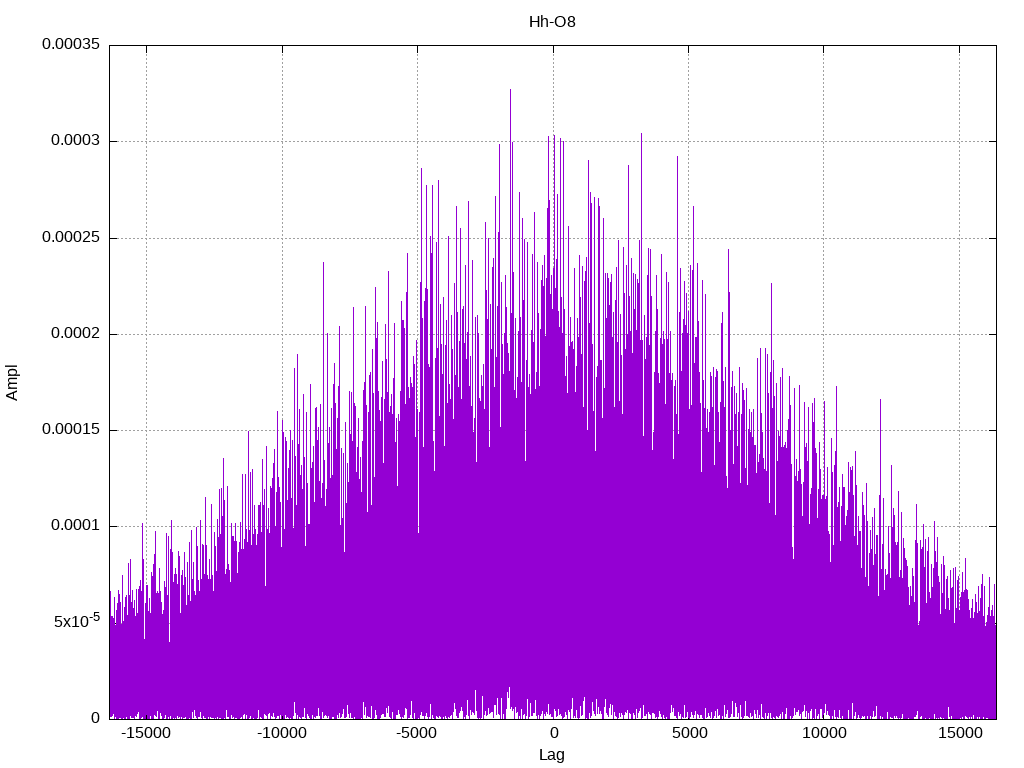The width and height of the screenshot is (1024, 768).
Task: Click the 10000 x-axis tick label
Action: pos(824,734)
